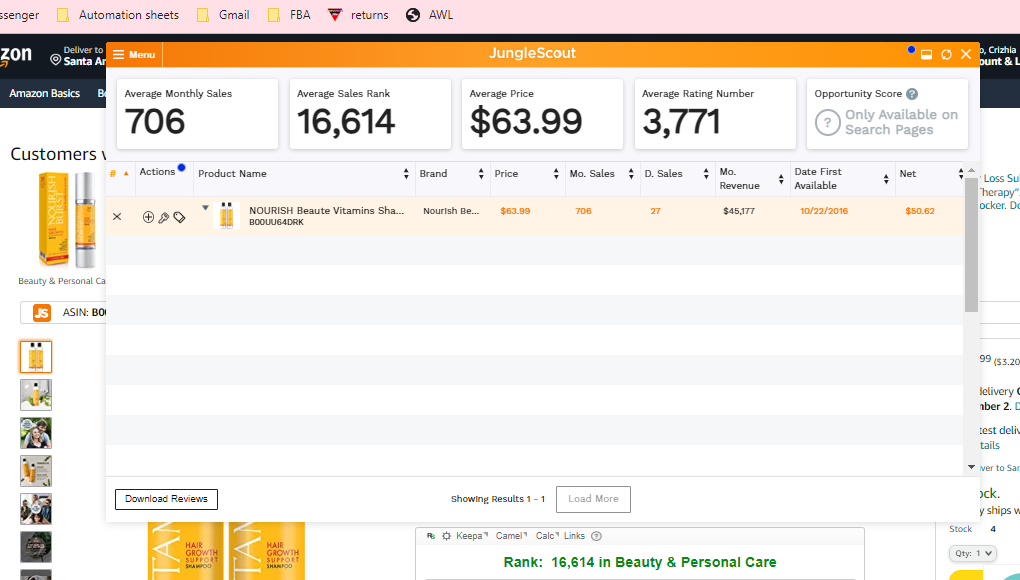Close the JungleScout overlay
The image size is (1020, 580).
pyautogui.click(x=966, y=55)
